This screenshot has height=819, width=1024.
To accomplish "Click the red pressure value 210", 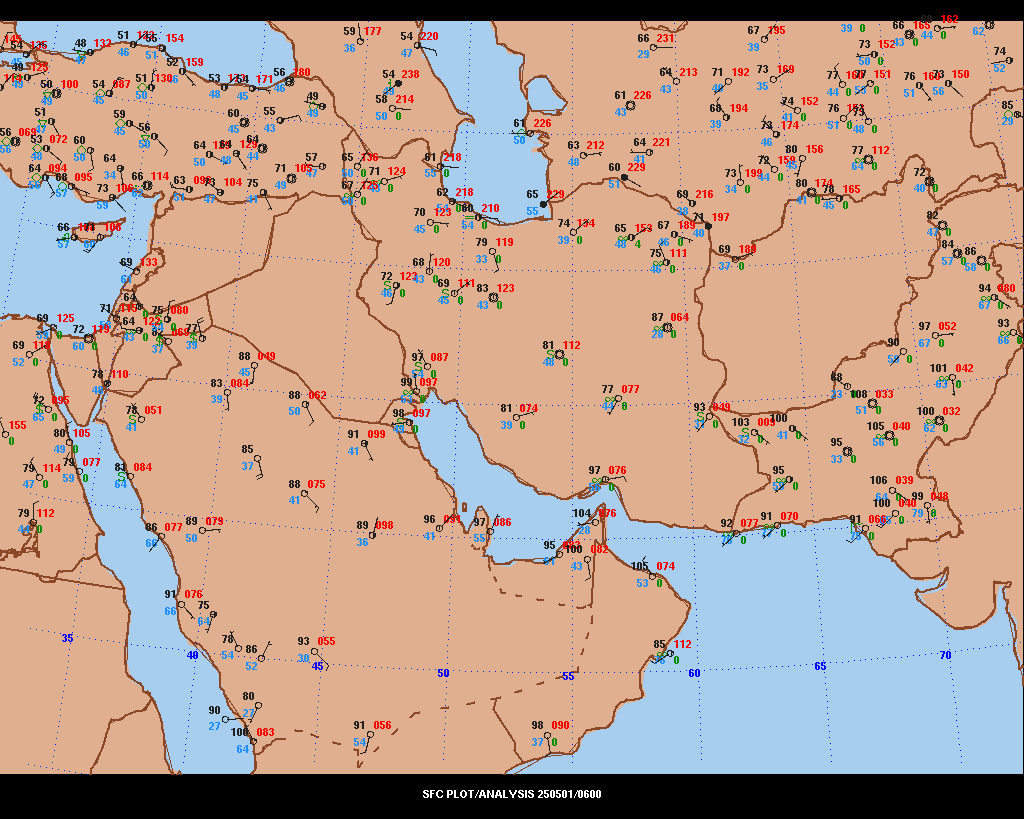I will 490,208.
